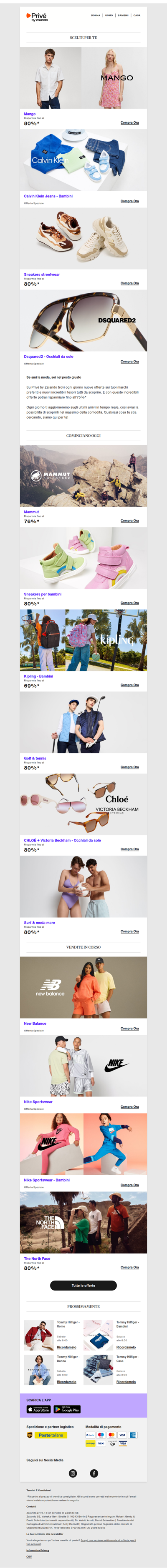Image resolution: width=167 pixels, height=1568 pixels.
Task: Open the Dsquared2 sunglasses banner
Action: click(83, 321)
